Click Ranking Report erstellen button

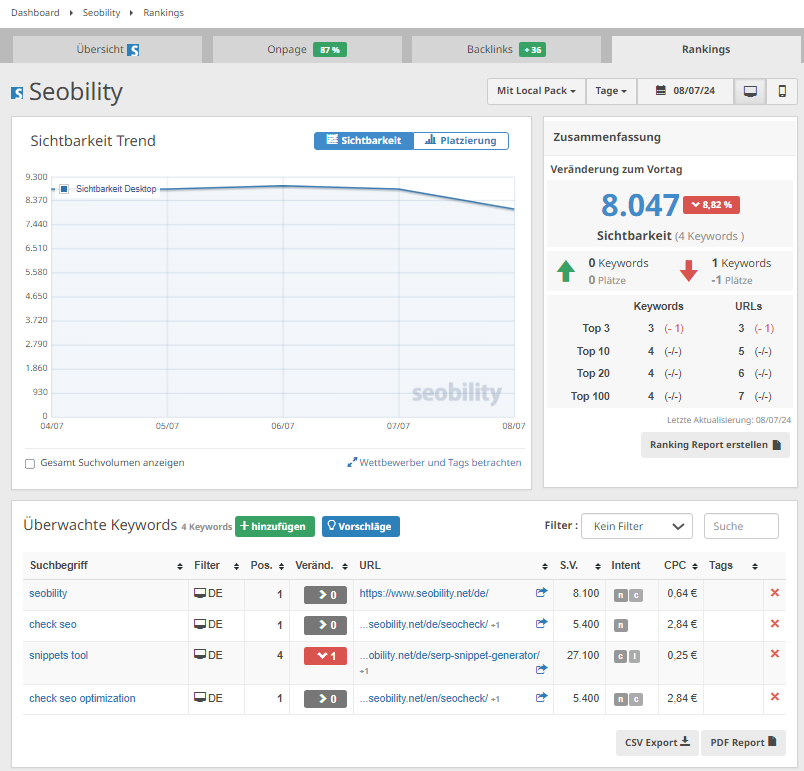pos(715,445)
